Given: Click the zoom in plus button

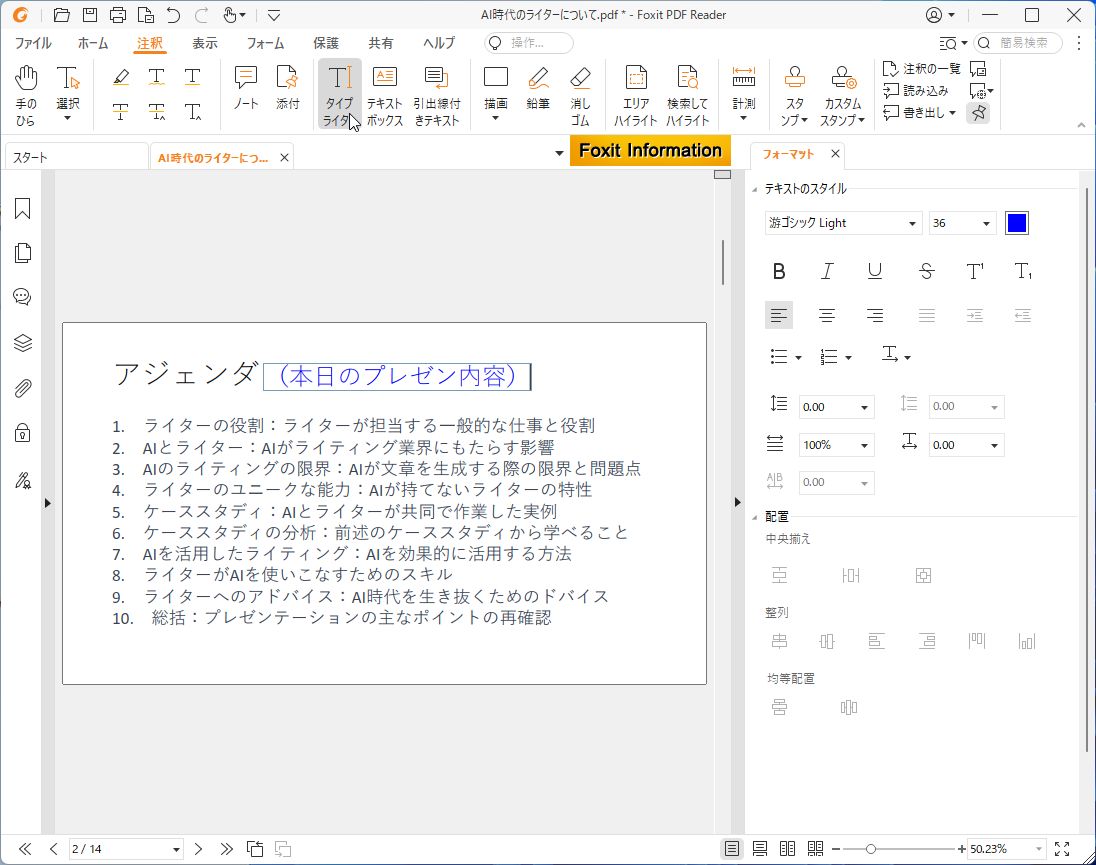Looking at the screenshot, I should (x=962, y=849).
